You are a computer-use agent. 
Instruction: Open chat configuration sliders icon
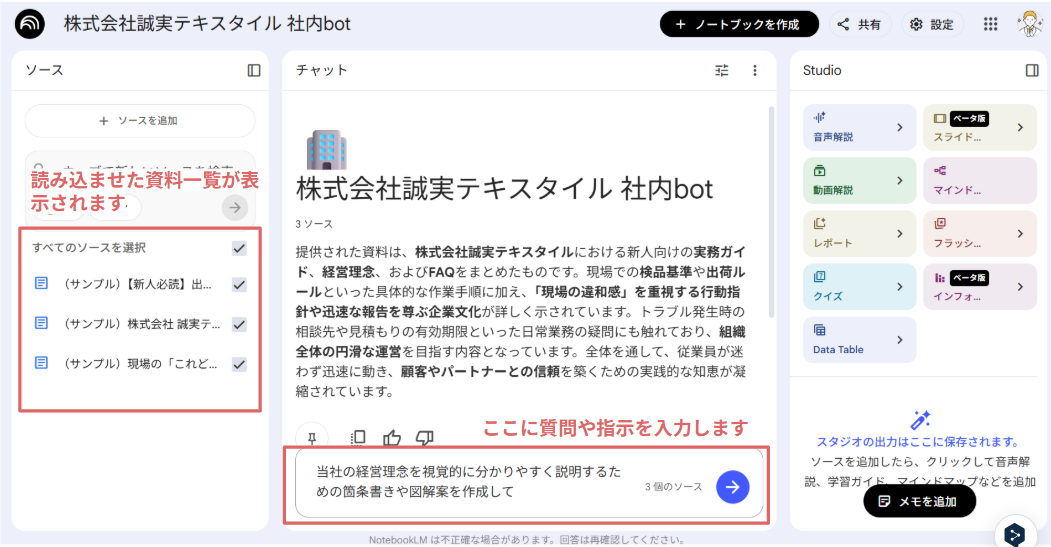click(723, 70)
